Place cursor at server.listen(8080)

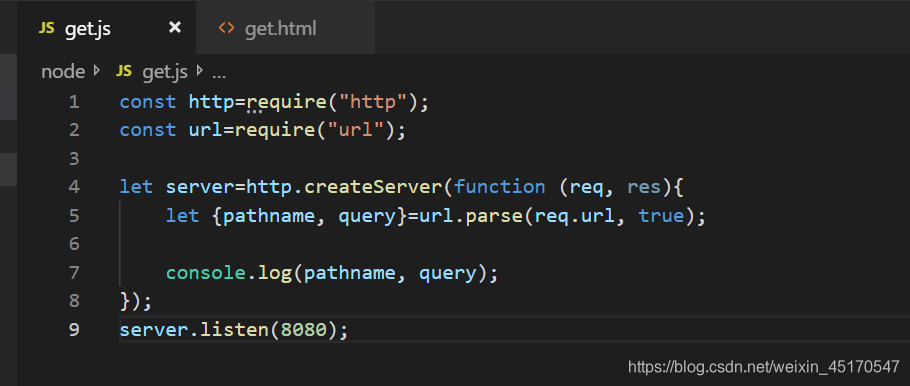(x=234, y=330)
